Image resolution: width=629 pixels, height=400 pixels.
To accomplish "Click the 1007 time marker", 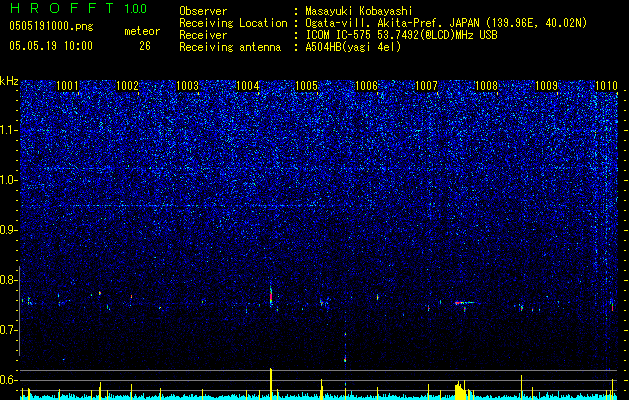I will point(426,85).
